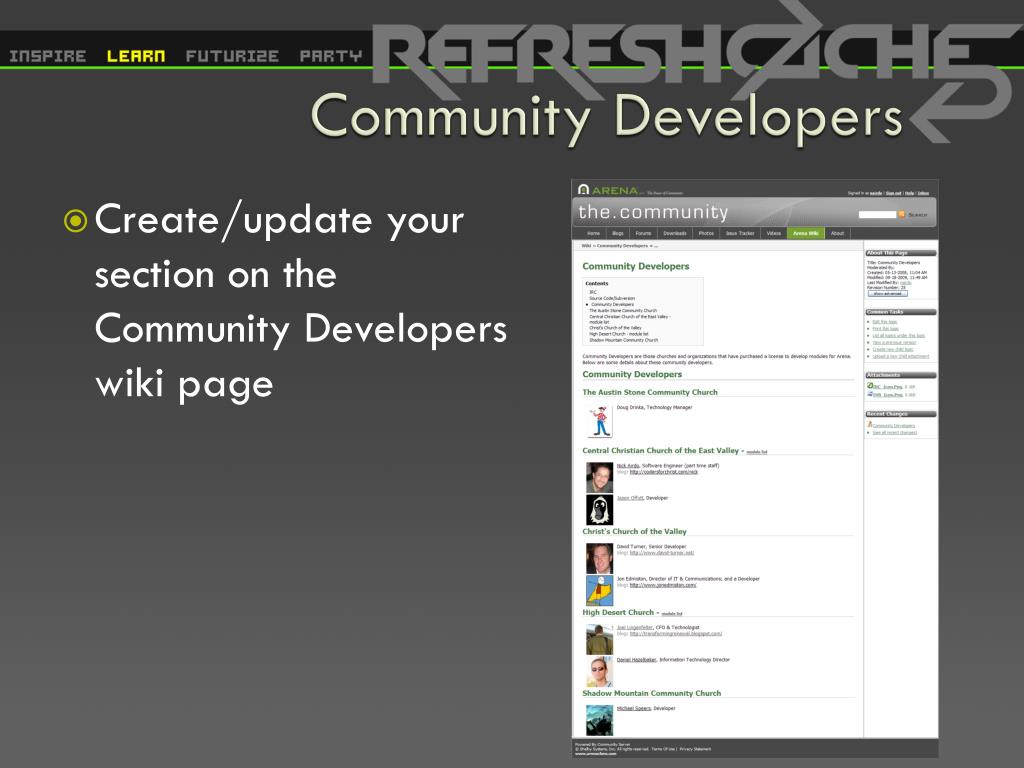Image resolution: width=1024 pixels, height=768 pixels.
Task: Click Upload a new child attachment link
Action: tap(901, 357)
